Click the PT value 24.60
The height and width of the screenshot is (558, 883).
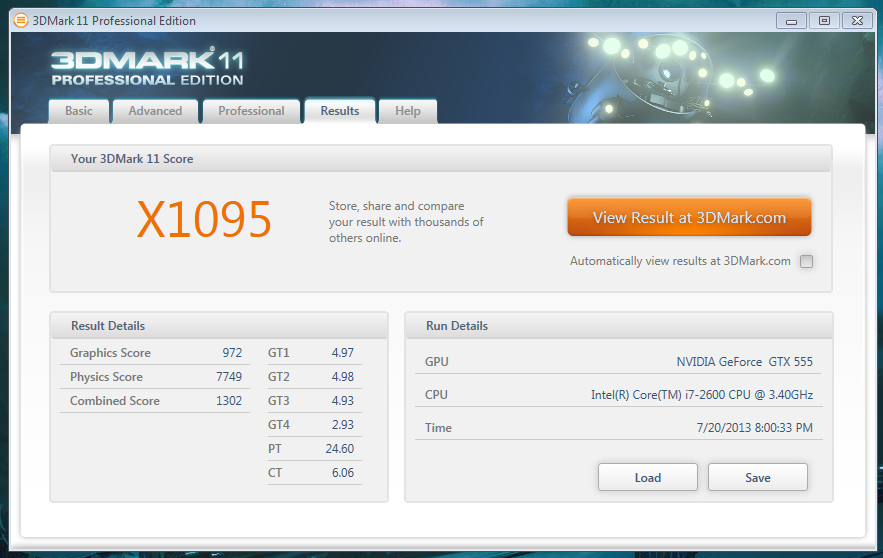[340, 449]
